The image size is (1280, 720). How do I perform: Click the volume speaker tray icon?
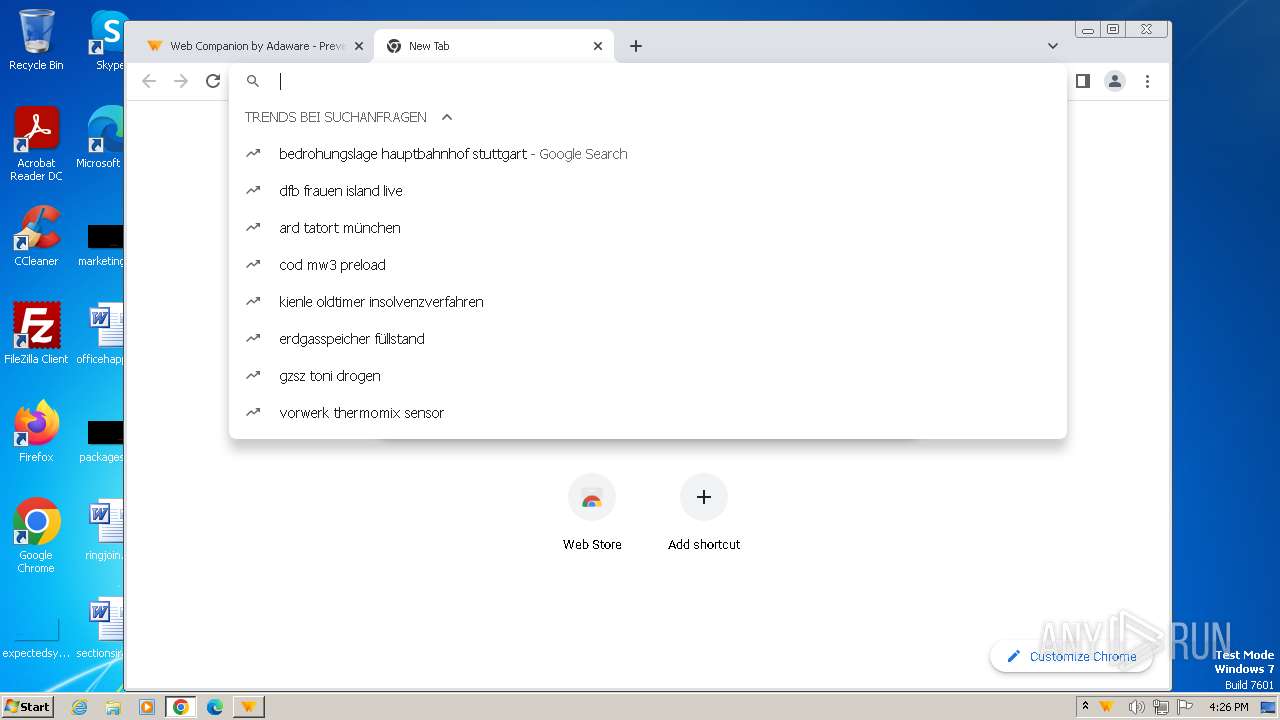pos(1137,707)
